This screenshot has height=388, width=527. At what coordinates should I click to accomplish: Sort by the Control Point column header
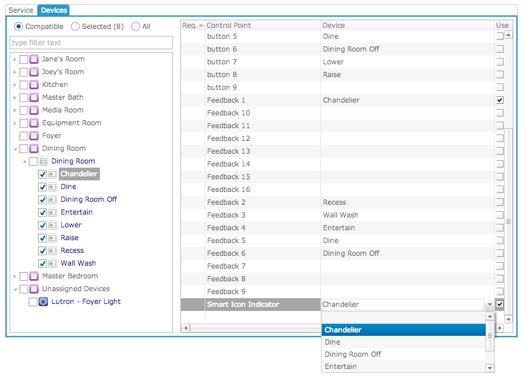(x=262, y=25)
